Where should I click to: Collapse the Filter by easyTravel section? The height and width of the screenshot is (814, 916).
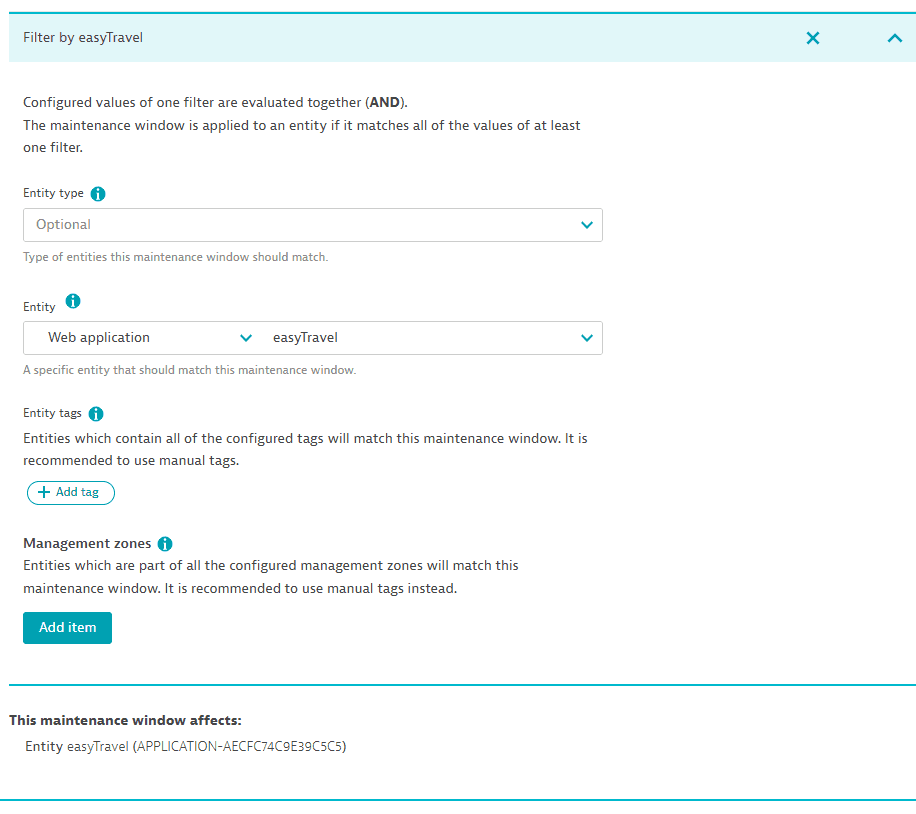[x=894, y=38]
